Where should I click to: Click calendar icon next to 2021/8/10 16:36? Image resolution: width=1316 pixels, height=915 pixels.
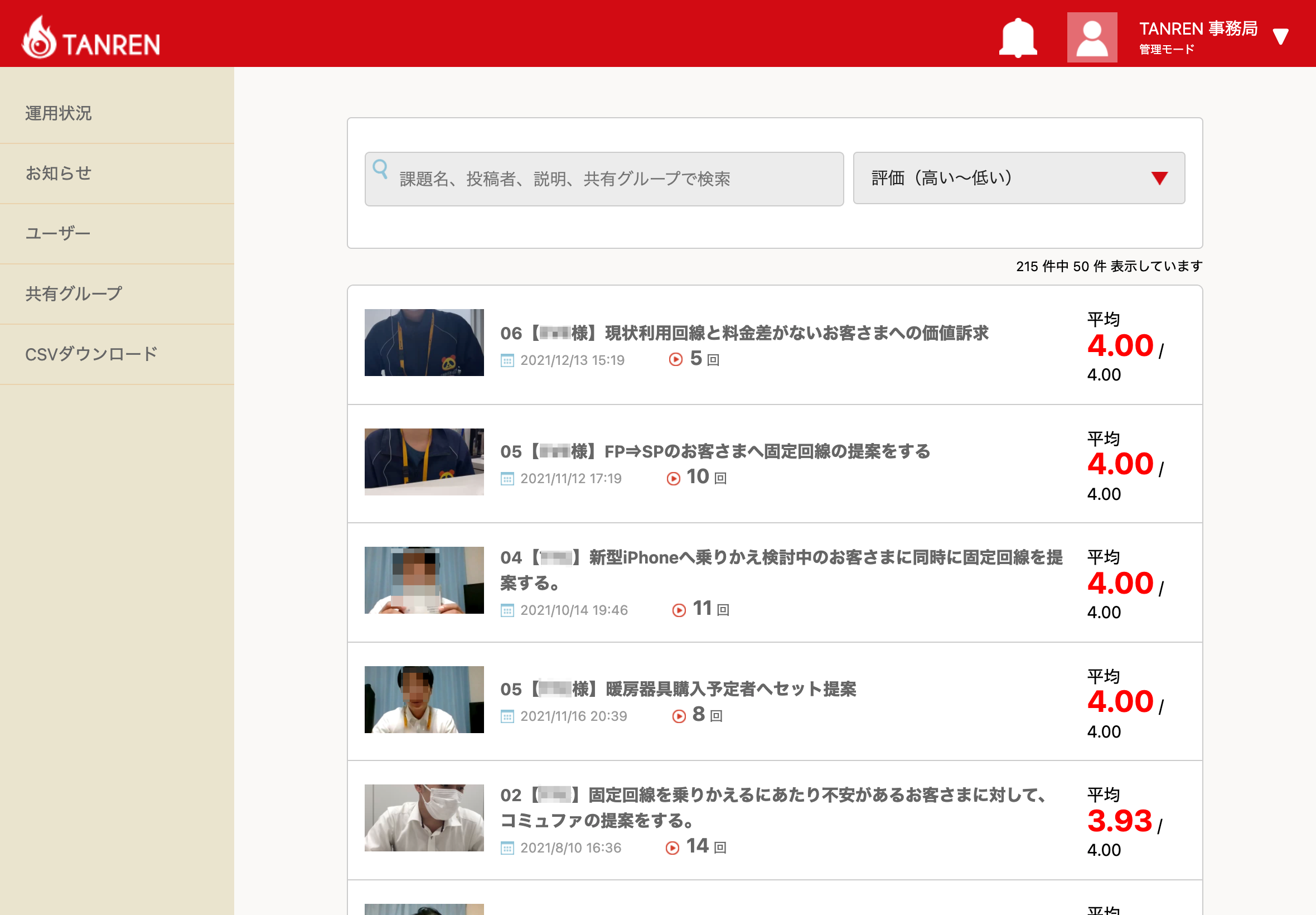(x=507, y=849)
